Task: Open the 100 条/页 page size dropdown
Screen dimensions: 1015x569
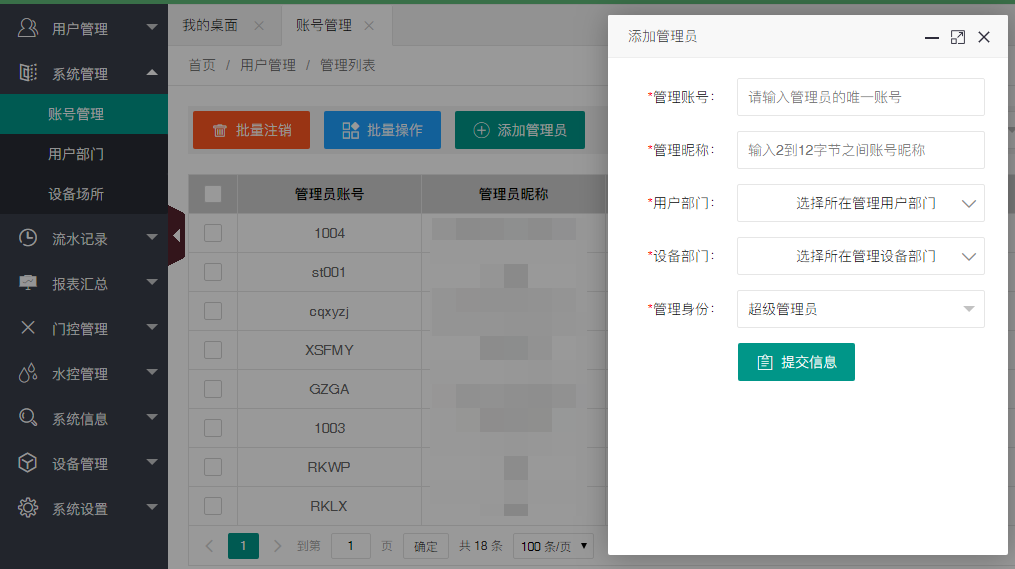Action: point(553,546)
